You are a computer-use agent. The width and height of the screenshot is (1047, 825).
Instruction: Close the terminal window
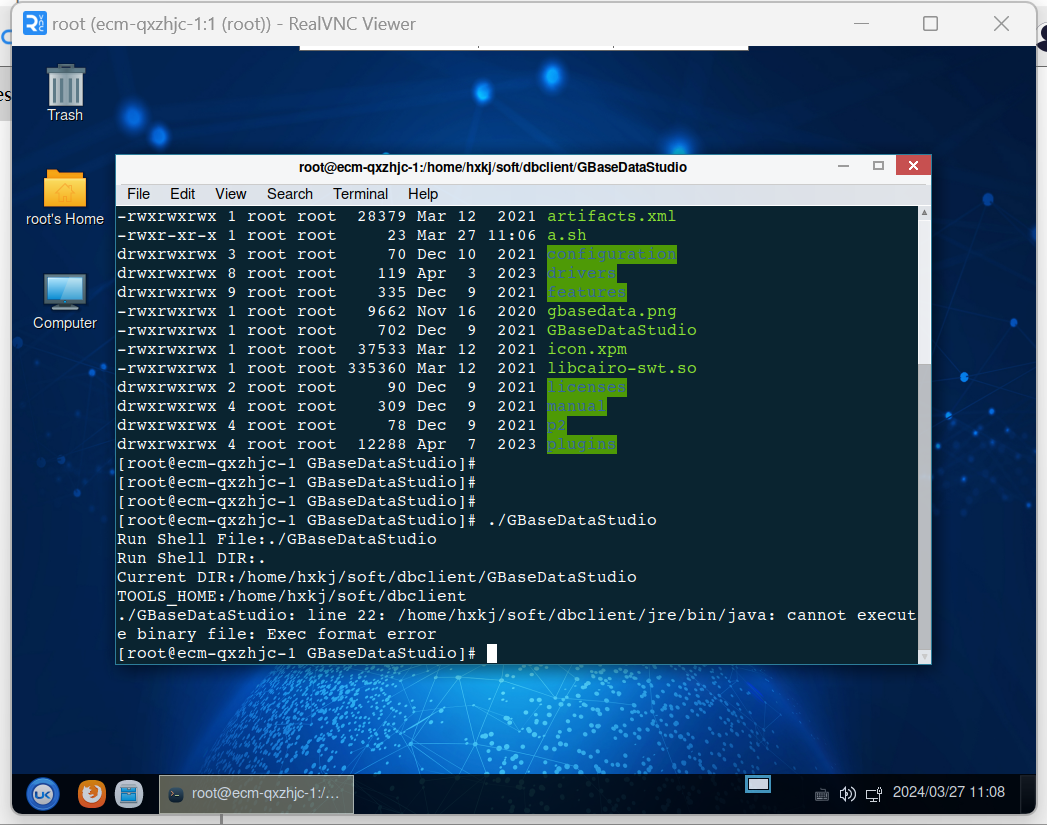(913, 166)
